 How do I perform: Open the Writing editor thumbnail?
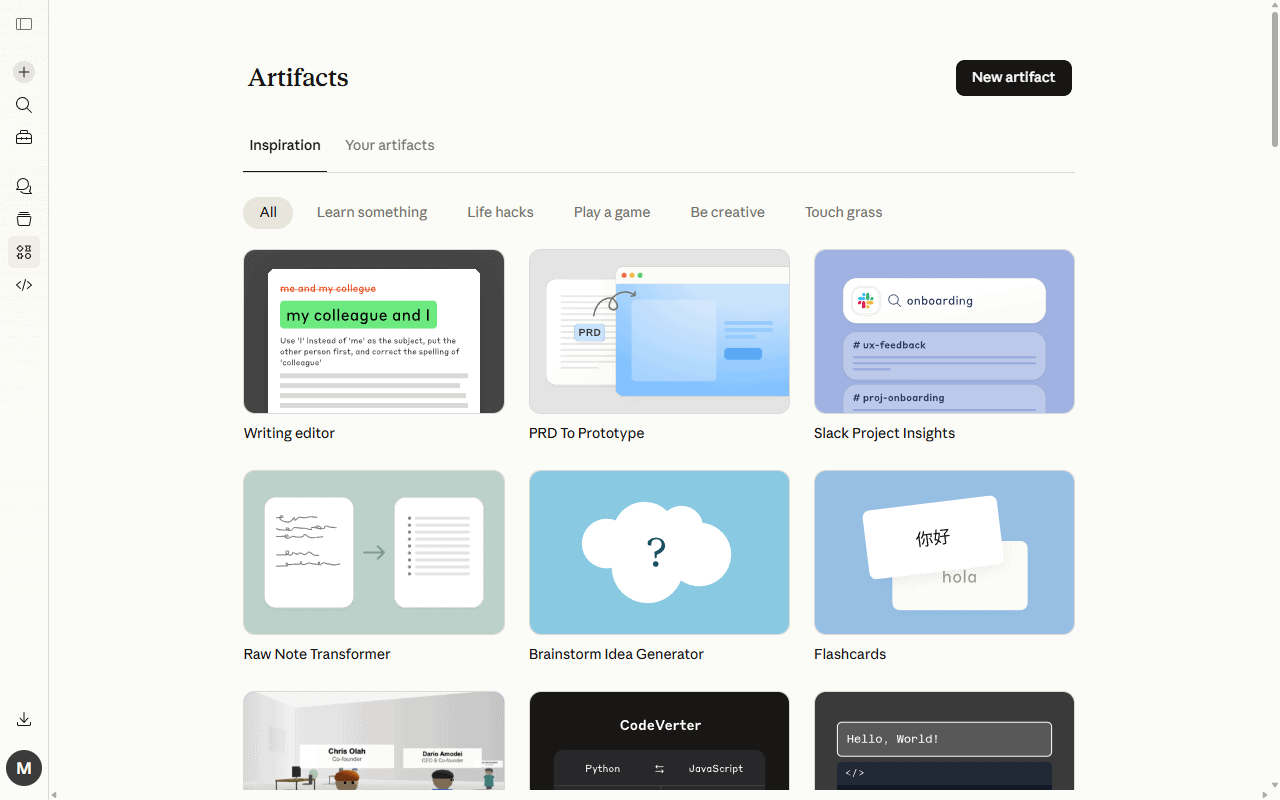tap(374, 331)
